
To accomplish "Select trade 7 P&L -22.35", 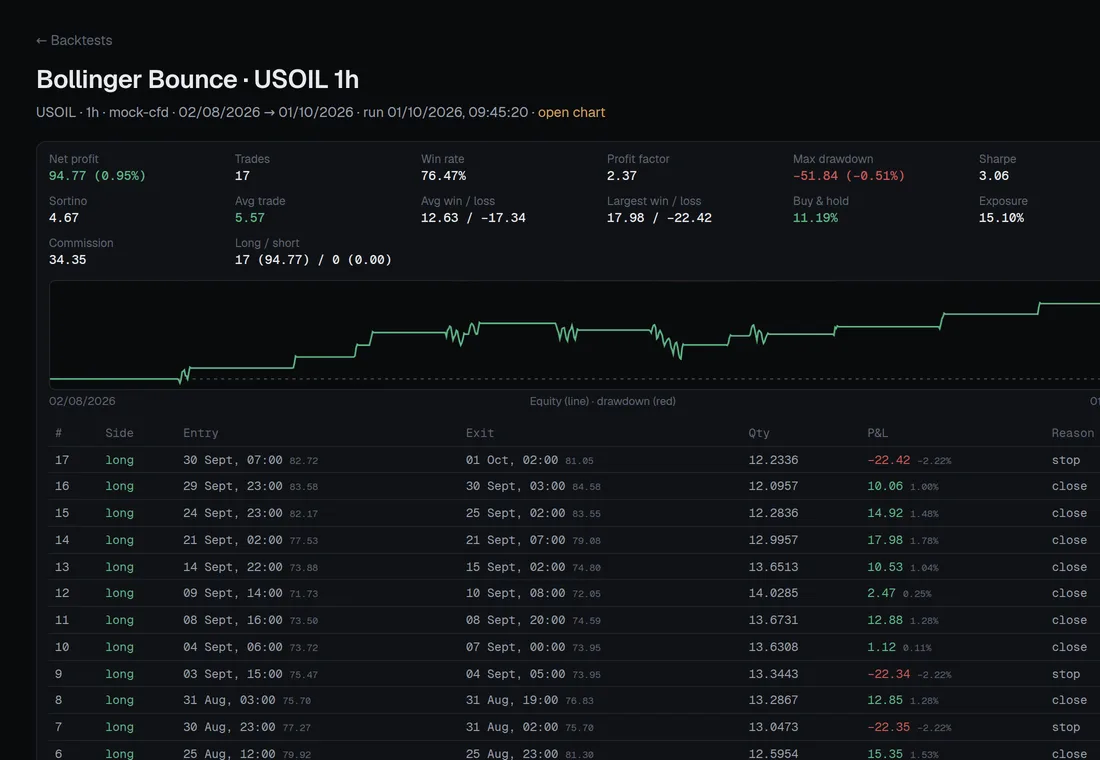I will (889, 727).
